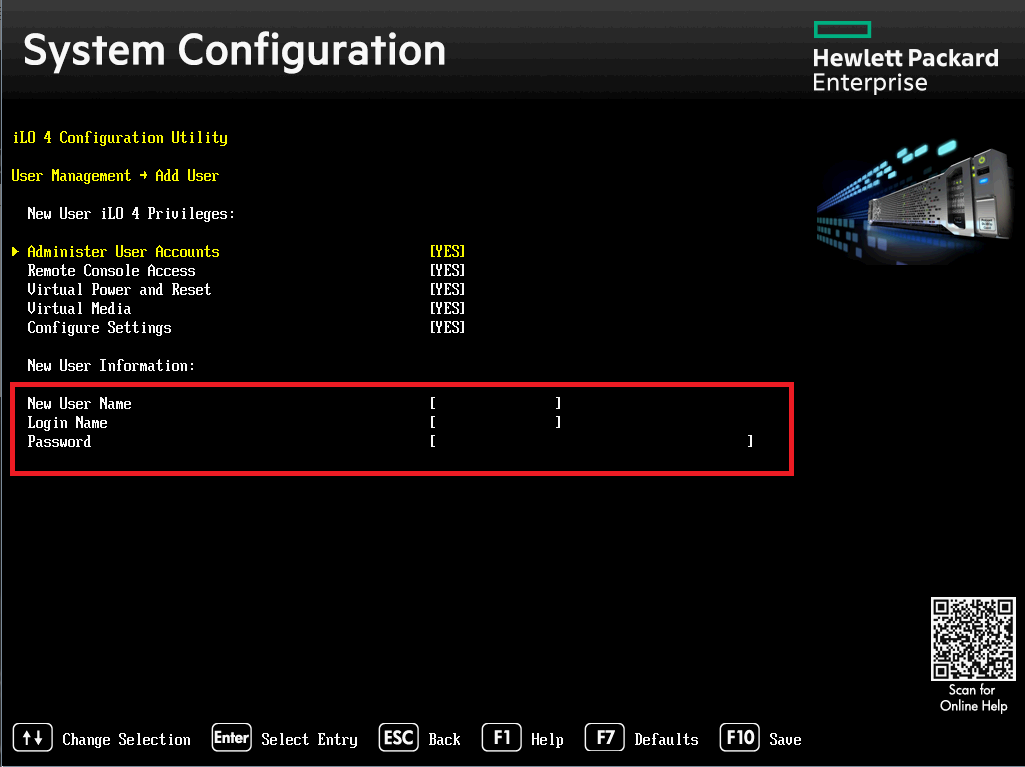Select the Remote Console Access privilege
This screenshot has height=767, width=1025.
point(111,271)
